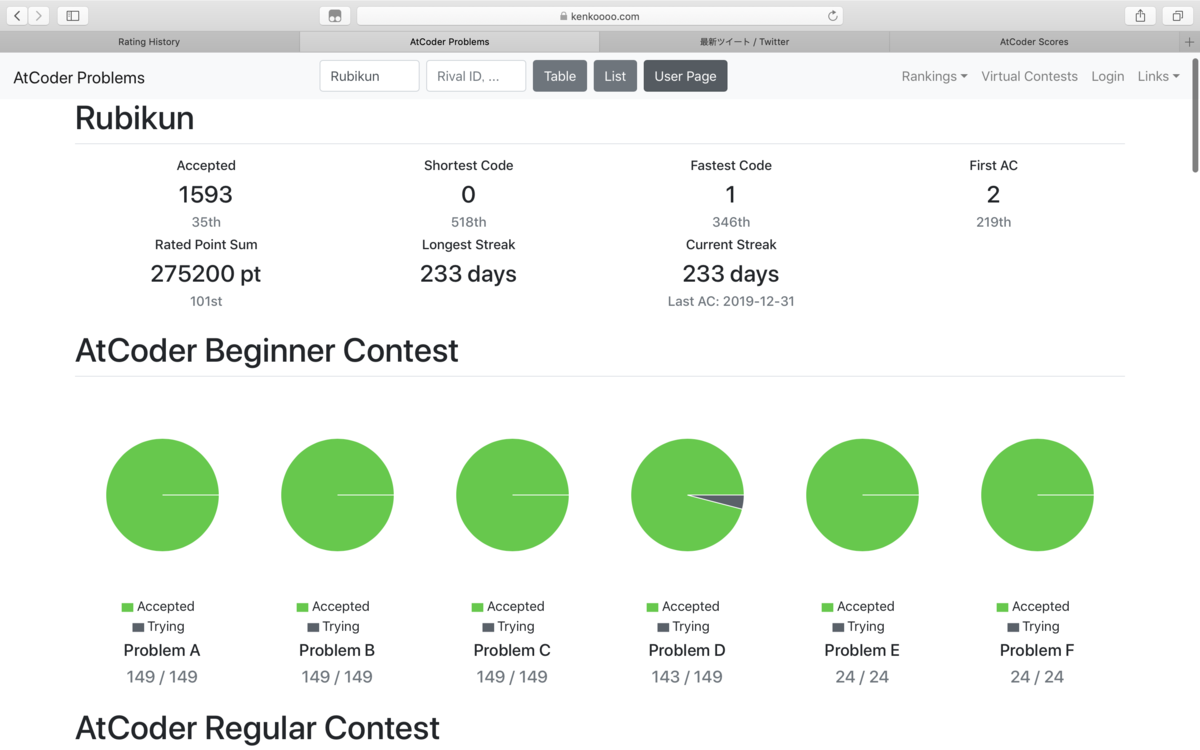
Task: Toggle Accepted legend for Problem A
Action: click(x=158, y=606)
